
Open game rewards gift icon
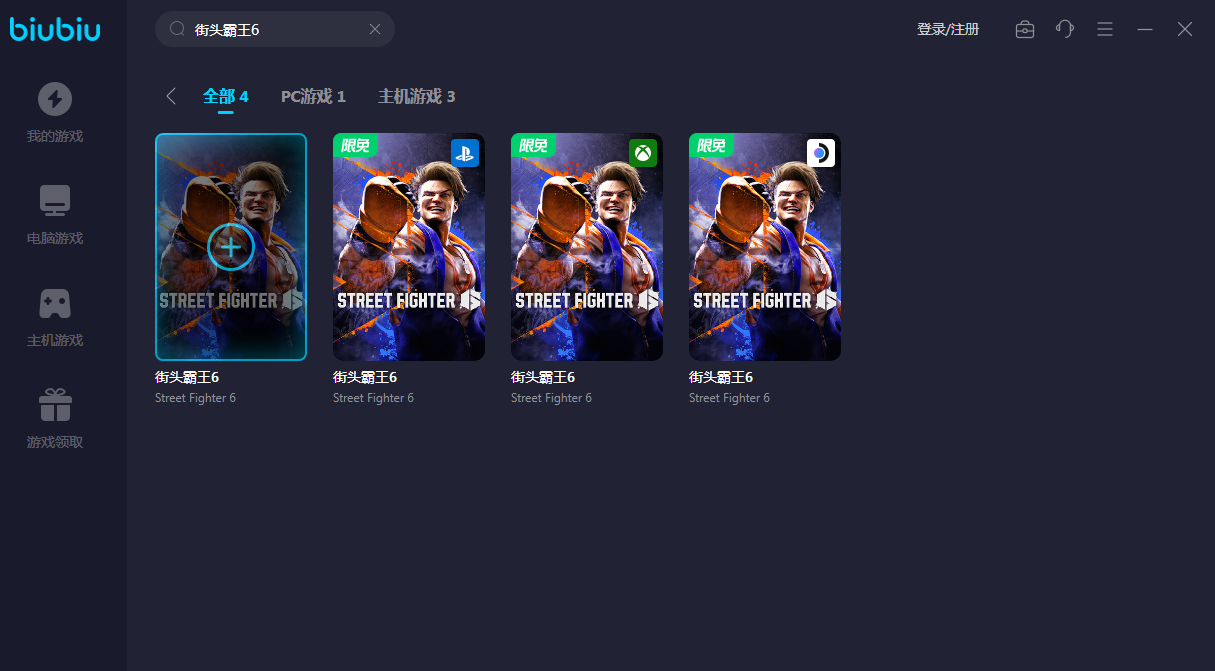point(55,405)
